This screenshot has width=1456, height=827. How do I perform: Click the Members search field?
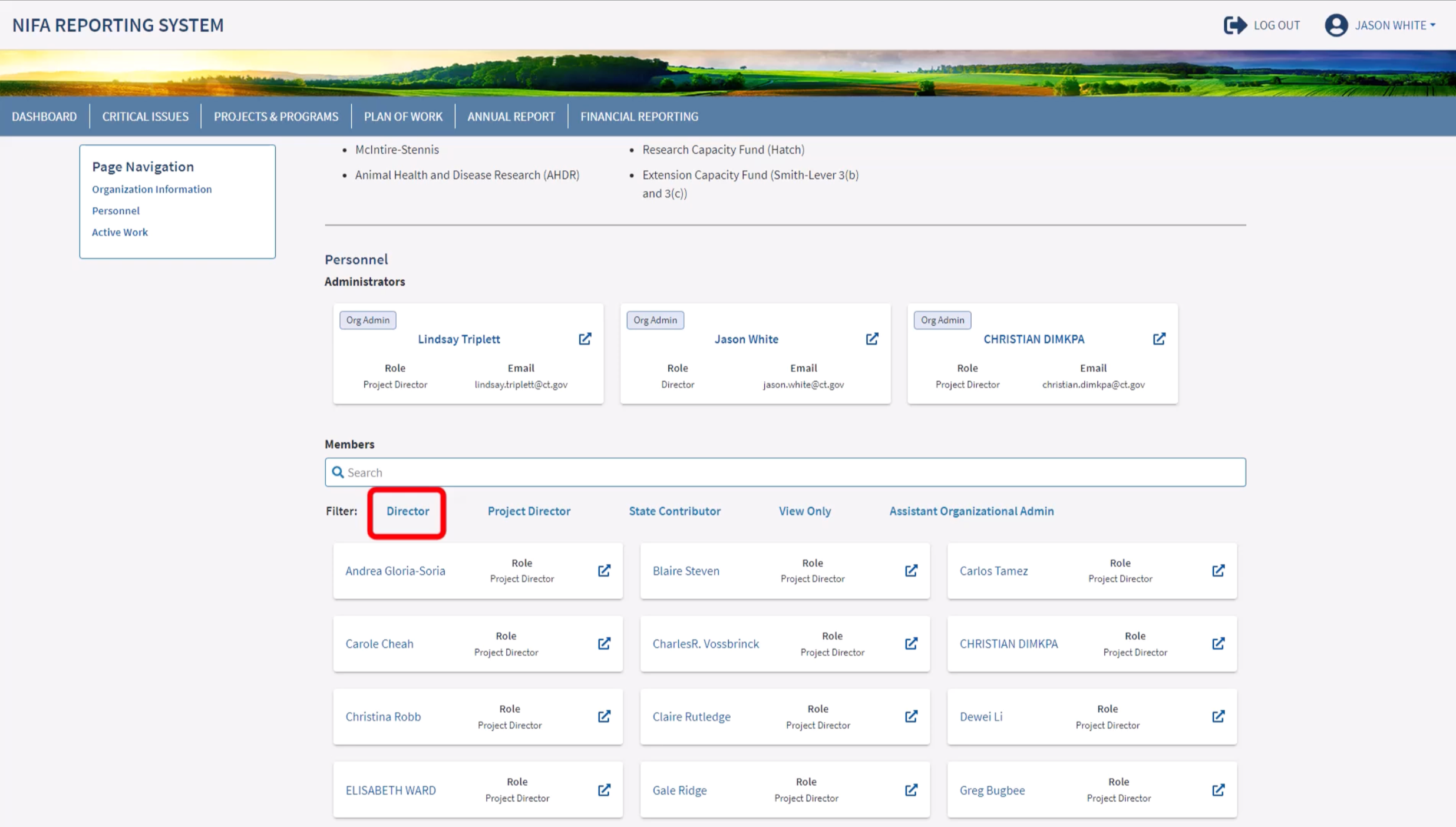(x=785, y=472)
